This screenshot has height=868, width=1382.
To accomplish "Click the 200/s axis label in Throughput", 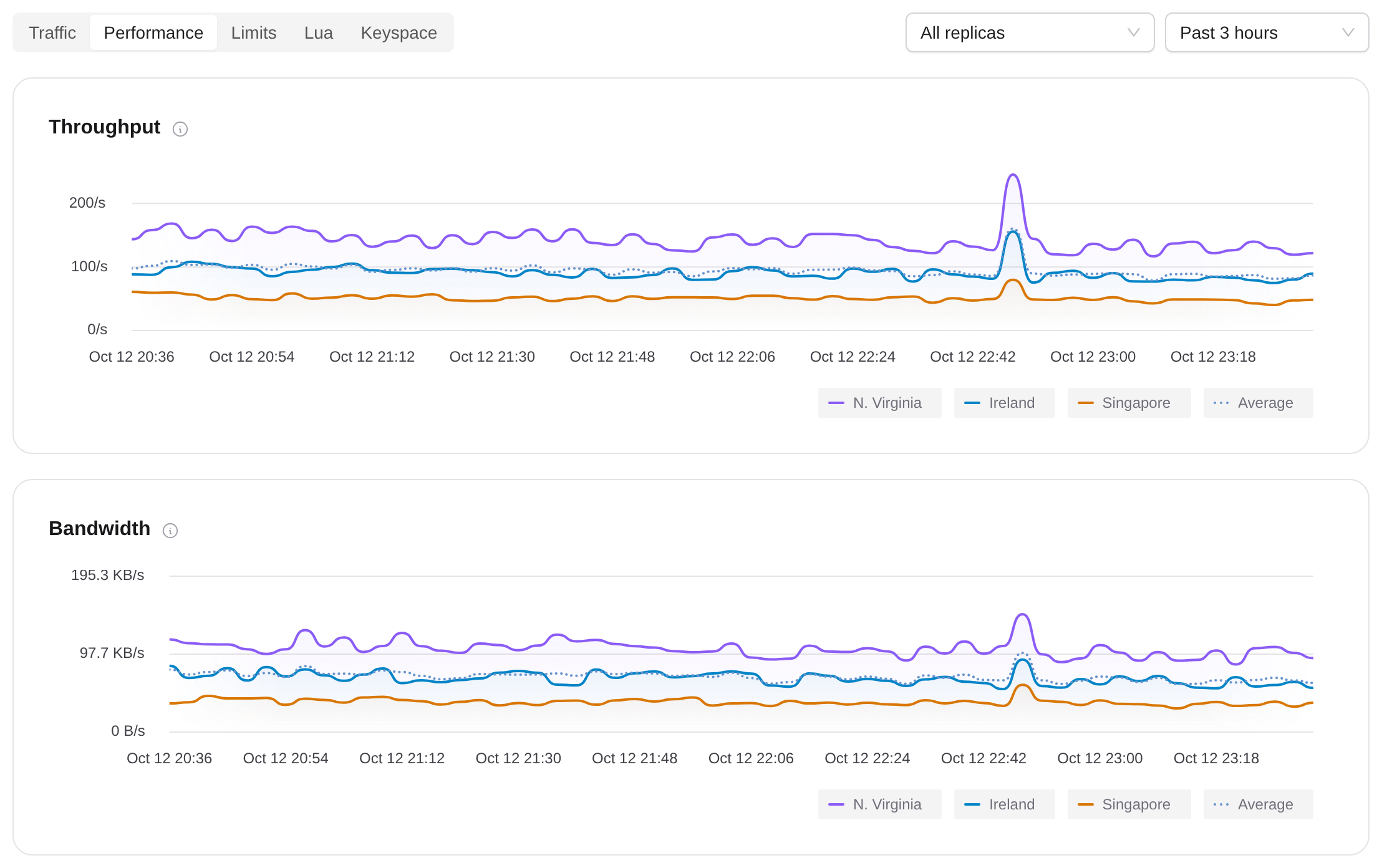I will (x=87, y=203).
